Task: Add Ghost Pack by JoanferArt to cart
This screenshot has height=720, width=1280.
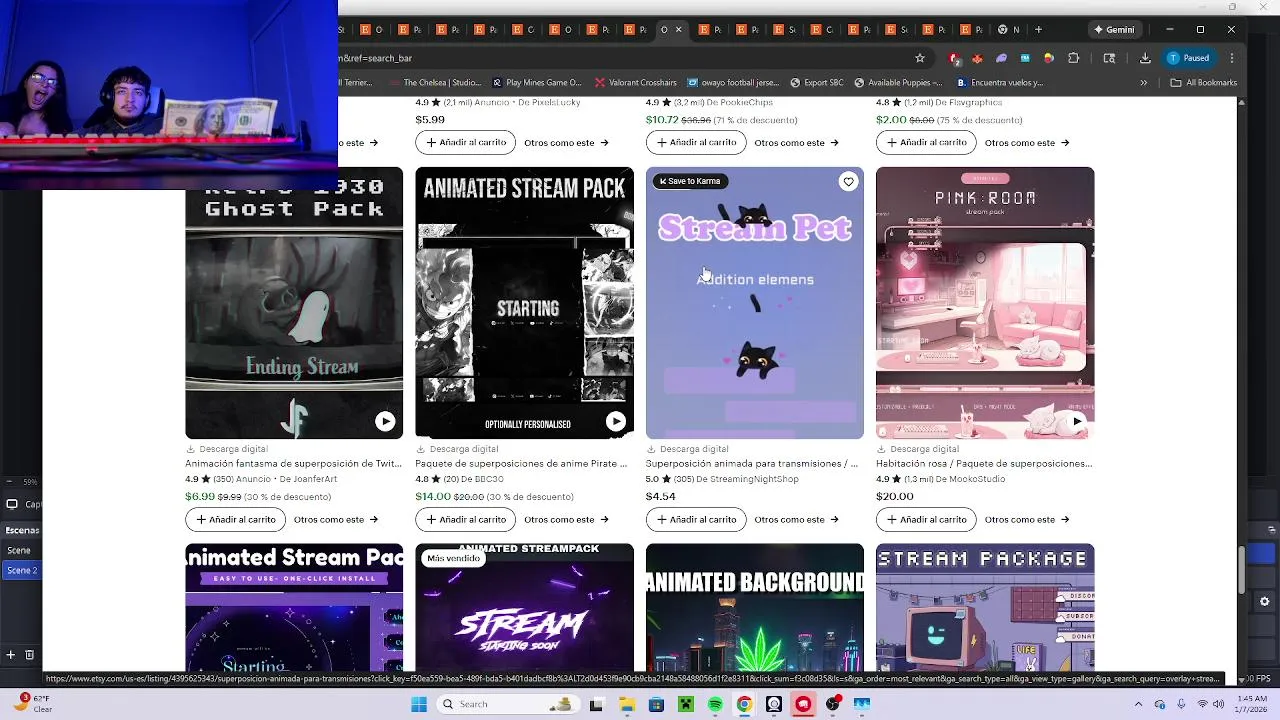Action: click(x=235, y=519)
